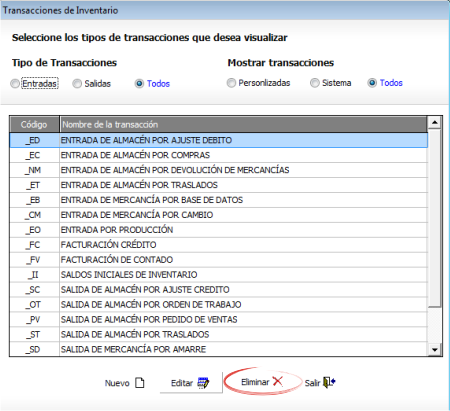Click the Salir exit door icon
The image size is (450, 411).
click(329, 382)
